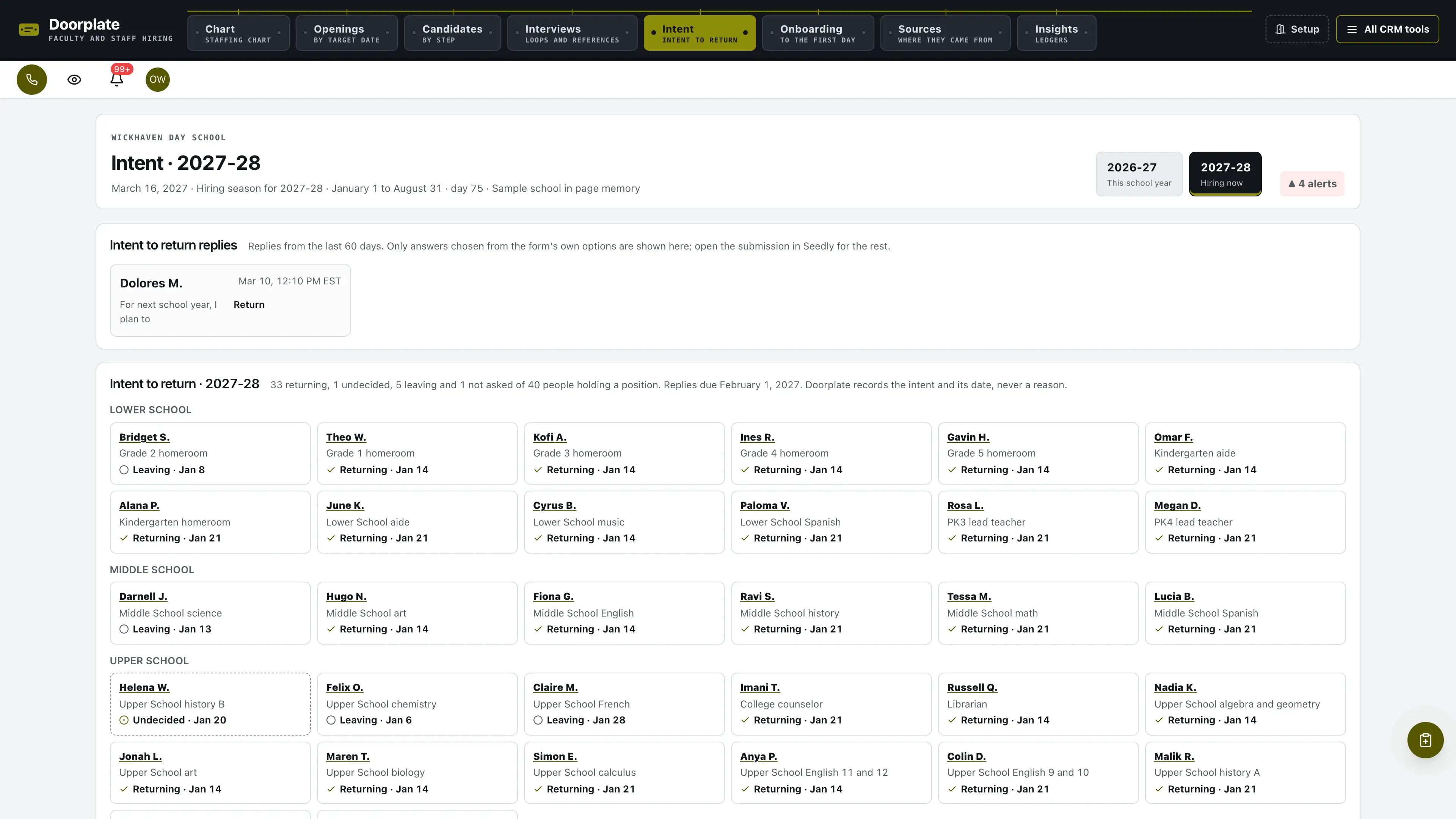Open Jonah L. profile link
Screen dimensions: 1456x819
140,756
